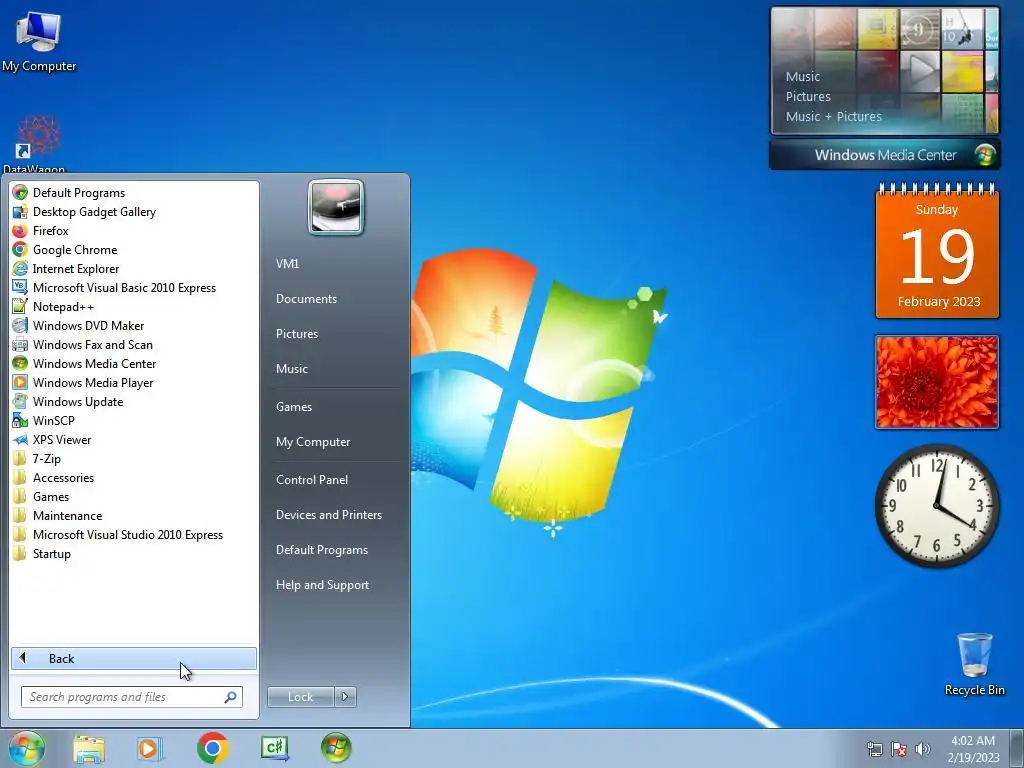Image resolution: width=1024 pixels, height=768 pixels.
Task: Expand the Startup folder
Action: coord(52,552)
